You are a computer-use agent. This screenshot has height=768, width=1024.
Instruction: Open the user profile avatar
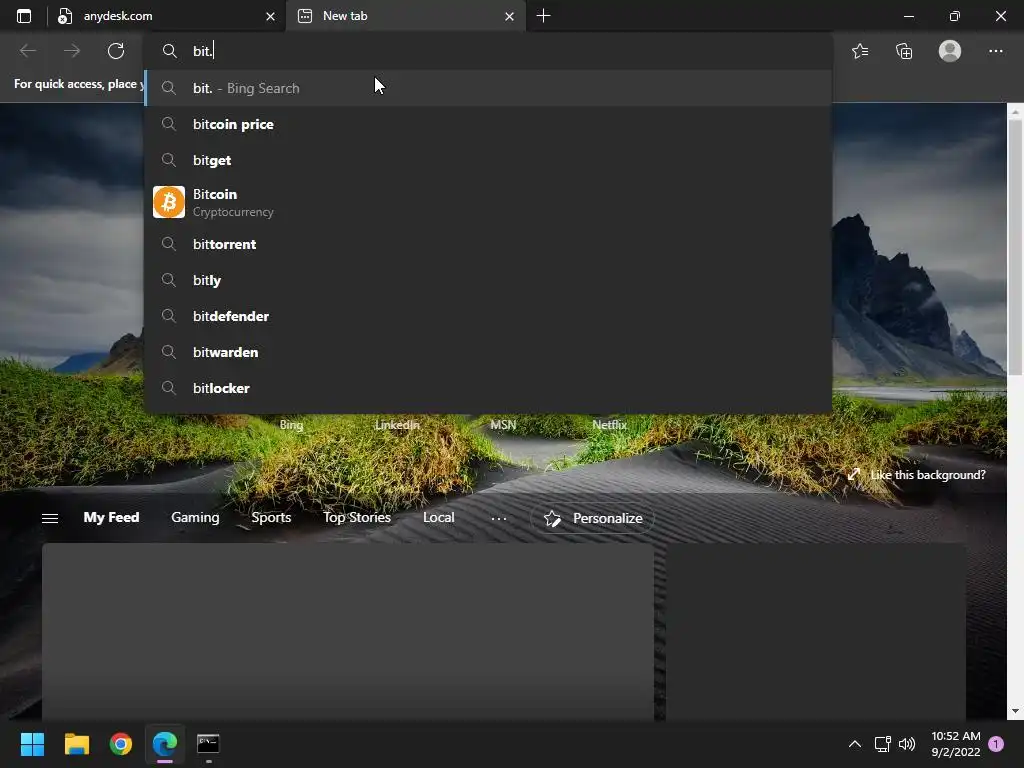950,51
